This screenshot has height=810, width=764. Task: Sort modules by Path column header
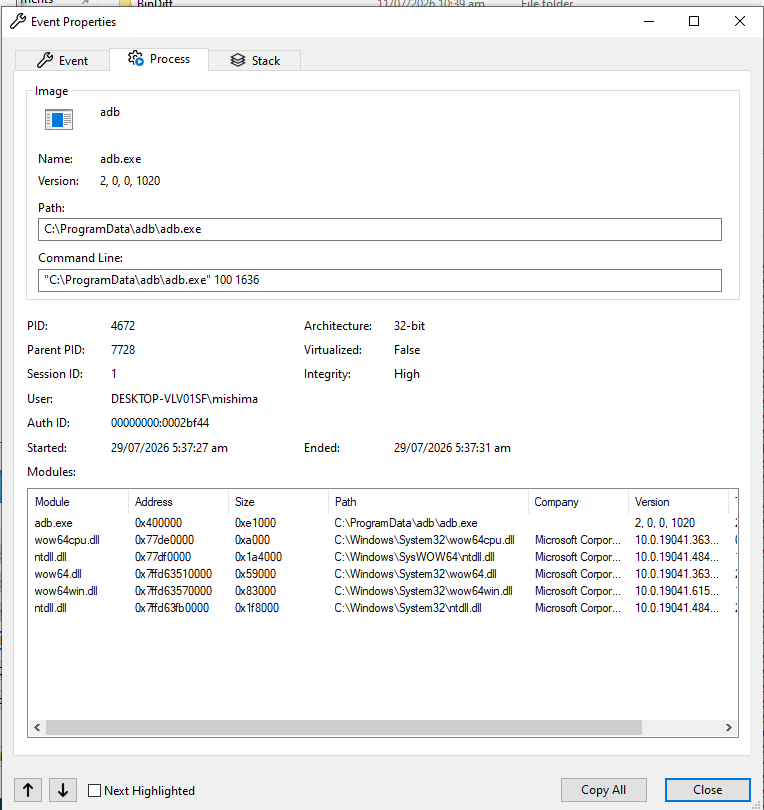point(428,502)
